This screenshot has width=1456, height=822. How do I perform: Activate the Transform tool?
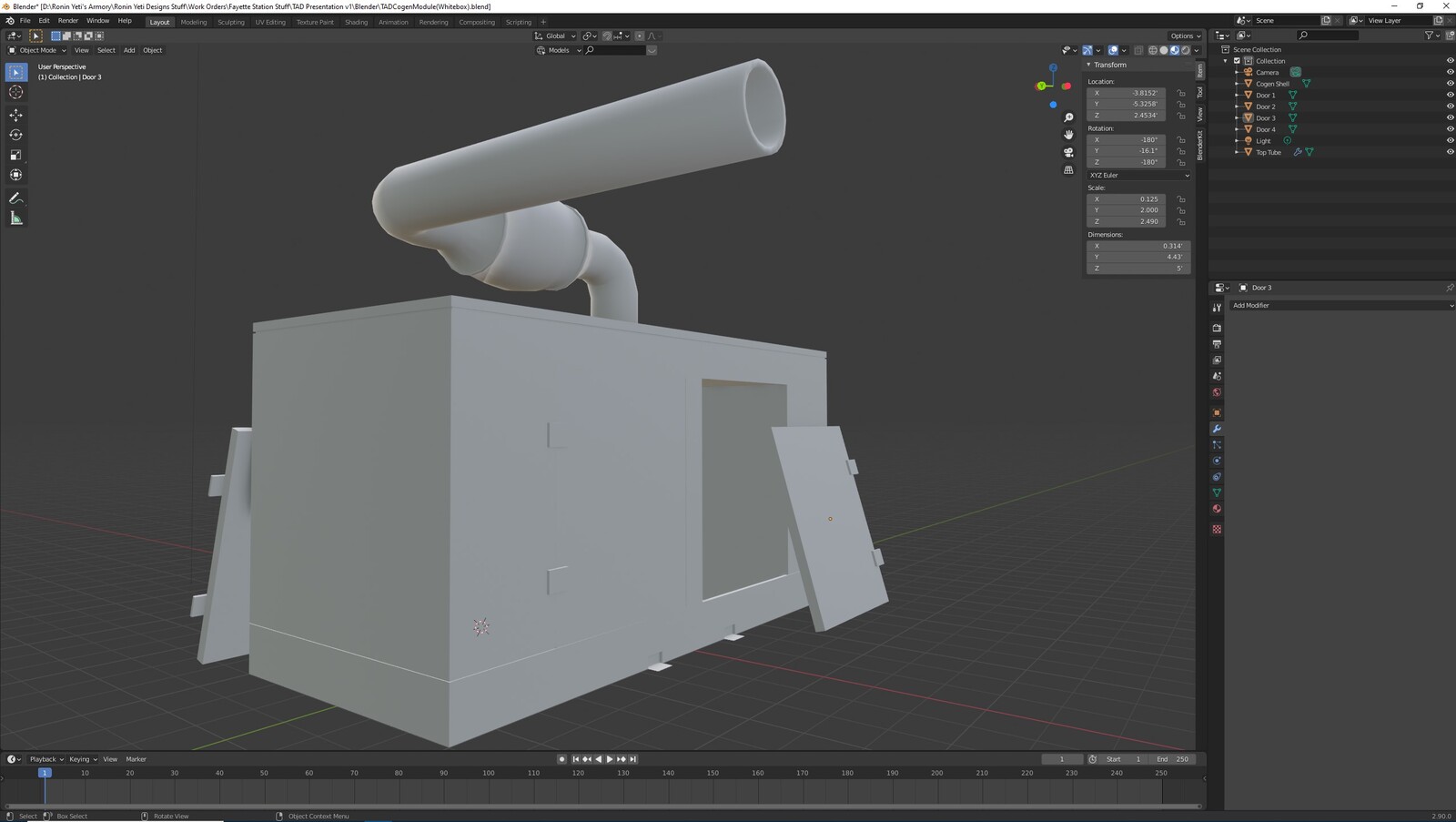coord(16,175)
